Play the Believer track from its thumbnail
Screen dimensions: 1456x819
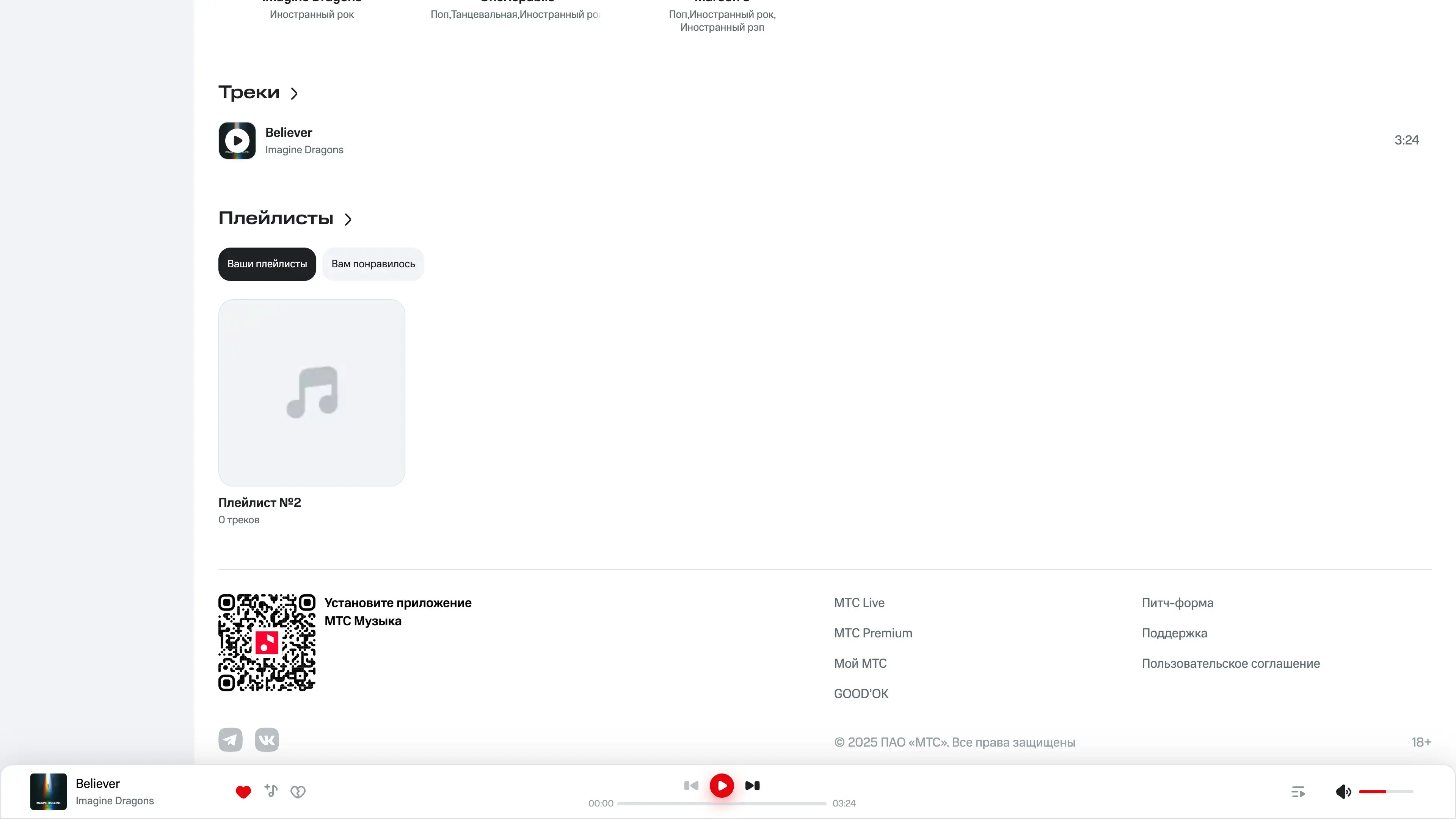pos(237,140)
